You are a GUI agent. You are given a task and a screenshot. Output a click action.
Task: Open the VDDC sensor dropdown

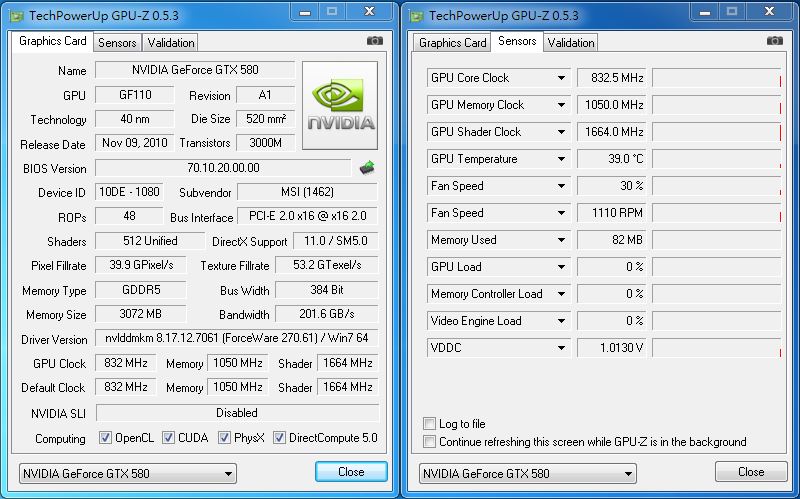coord(561,348)
